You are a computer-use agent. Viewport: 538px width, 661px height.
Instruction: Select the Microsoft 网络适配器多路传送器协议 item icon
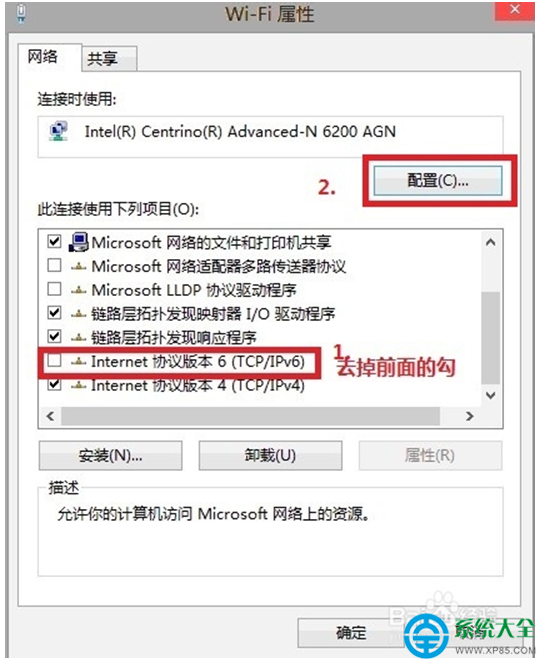(78, 266)
